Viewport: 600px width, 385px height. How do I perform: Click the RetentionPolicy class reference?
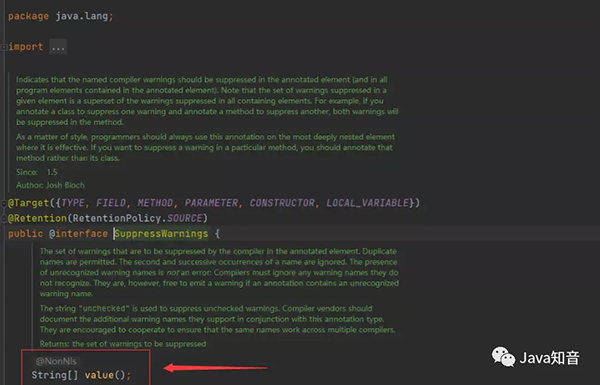click(x=117, y=218)
